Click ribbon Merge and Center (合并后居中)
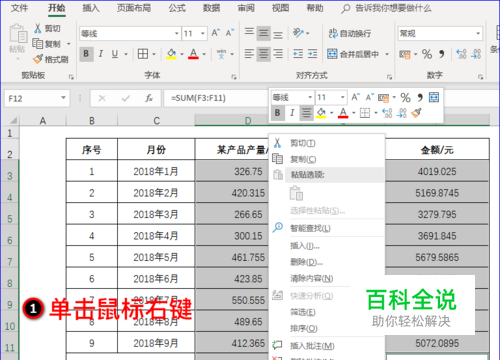500x360 pixels. pyautogui.click(x=354, y=54)
